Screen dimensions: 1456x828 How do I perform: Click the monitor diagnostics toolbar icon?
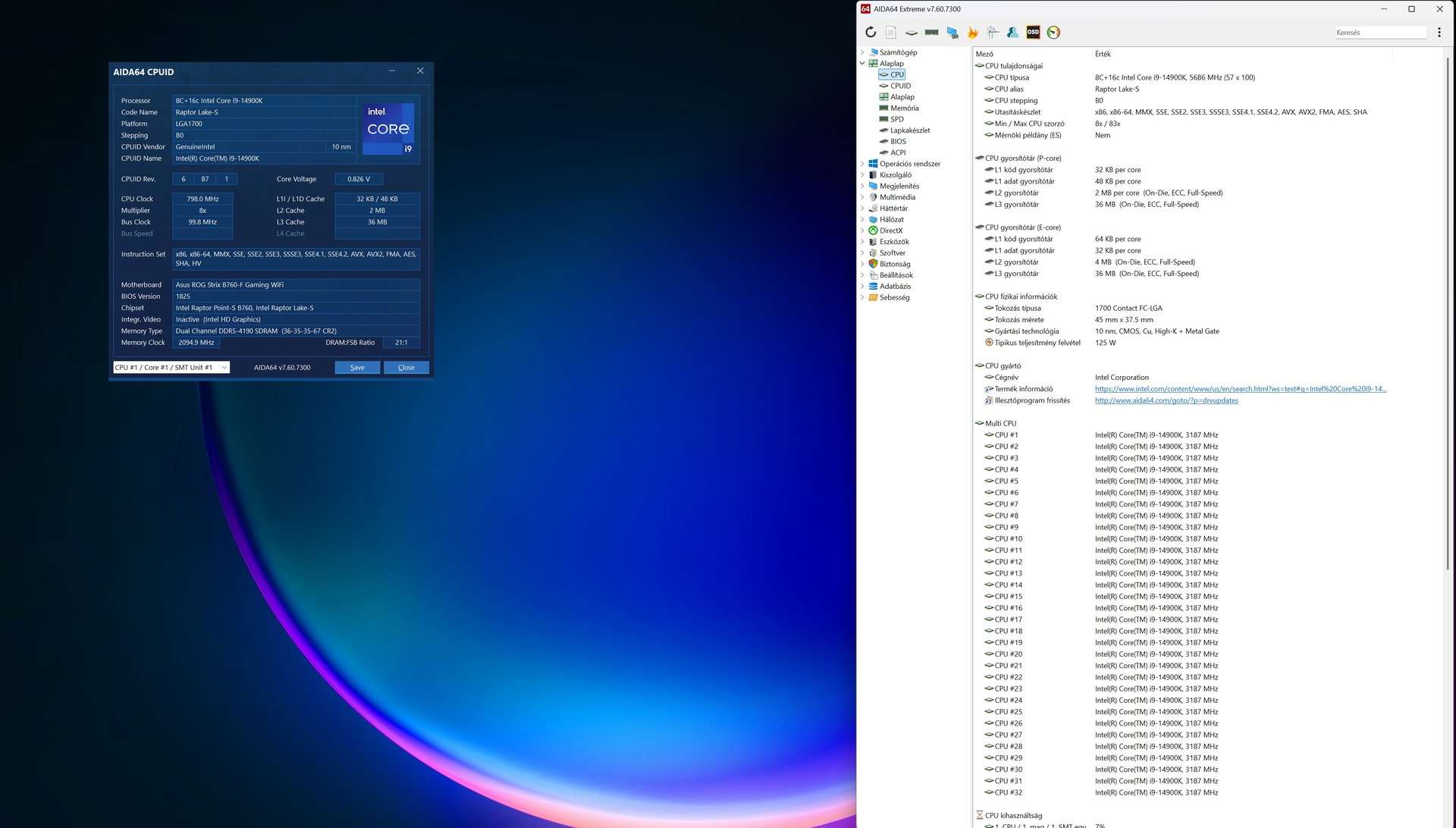tap(952, 33)
